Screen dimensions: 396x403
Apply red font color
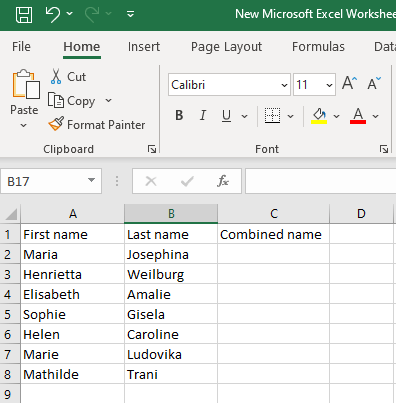(358, 116)
